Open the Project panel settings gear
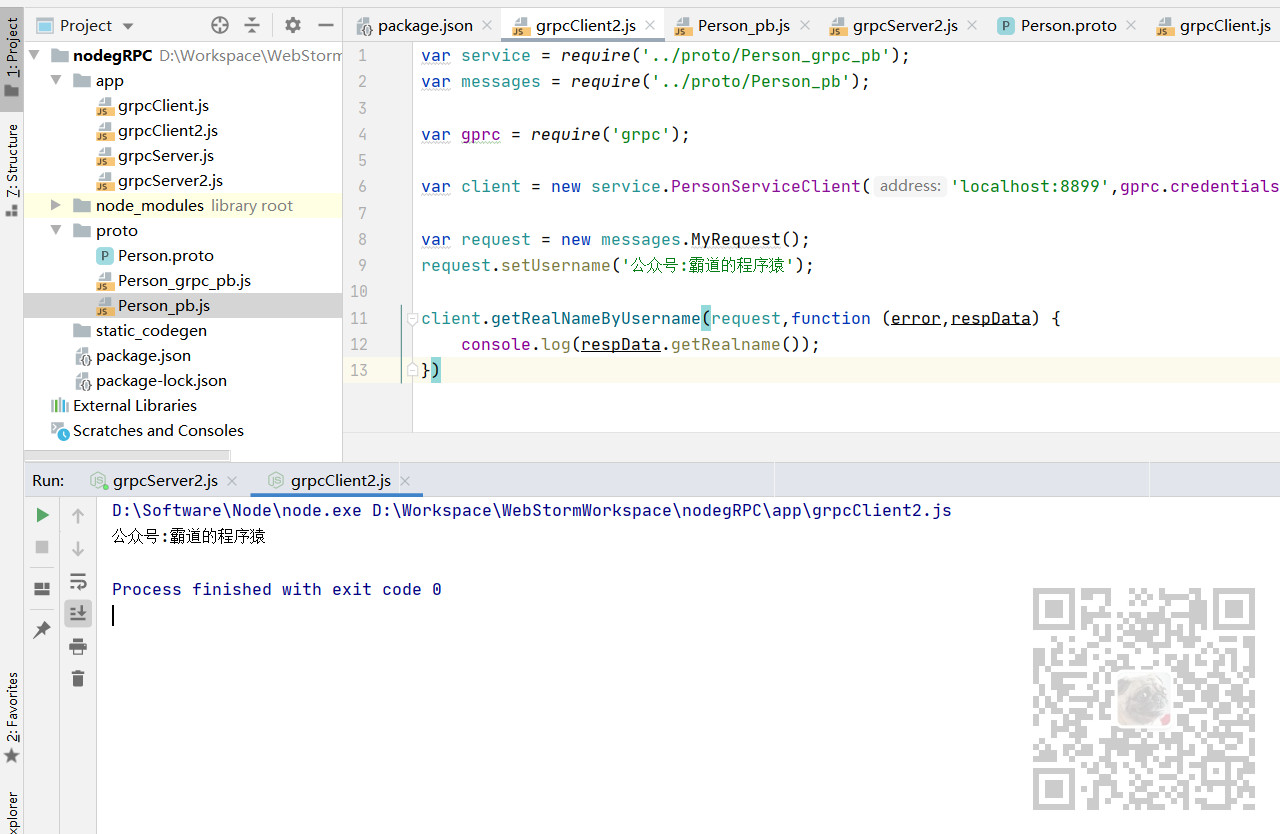The height and width of the screenshot is (834, 1280). [x=292, y=25]
